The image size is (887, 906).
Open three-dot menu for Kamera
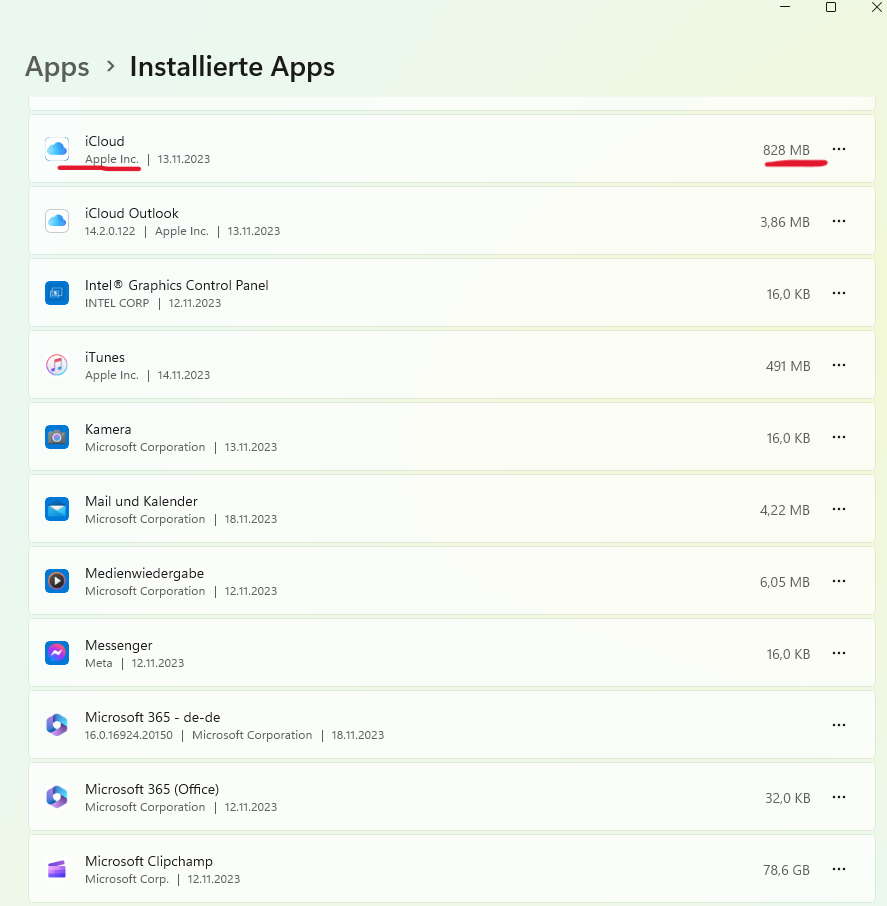point(839,437)
